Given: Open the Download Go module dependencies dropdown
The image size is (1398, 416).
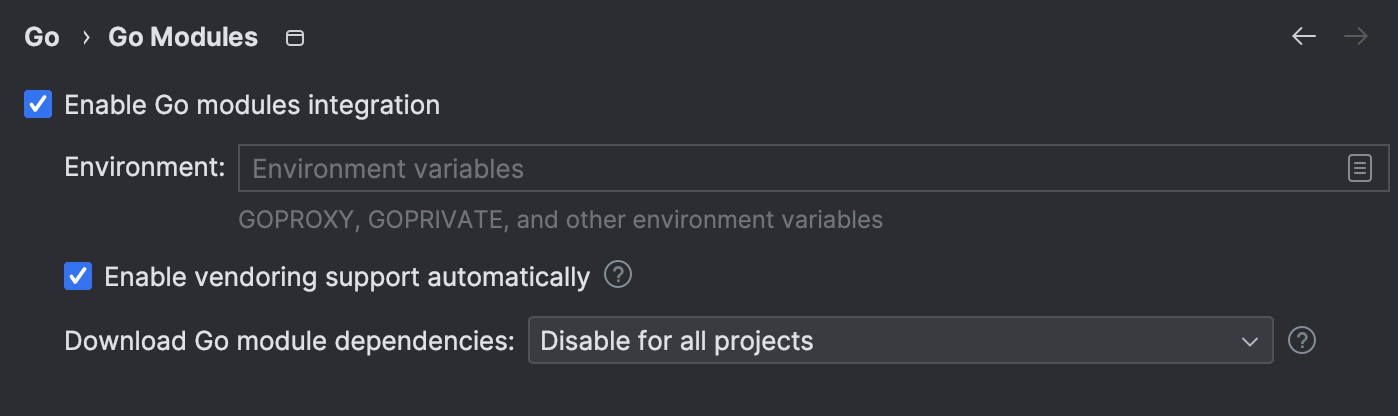Looking at the screenshot, I should 900,341.
